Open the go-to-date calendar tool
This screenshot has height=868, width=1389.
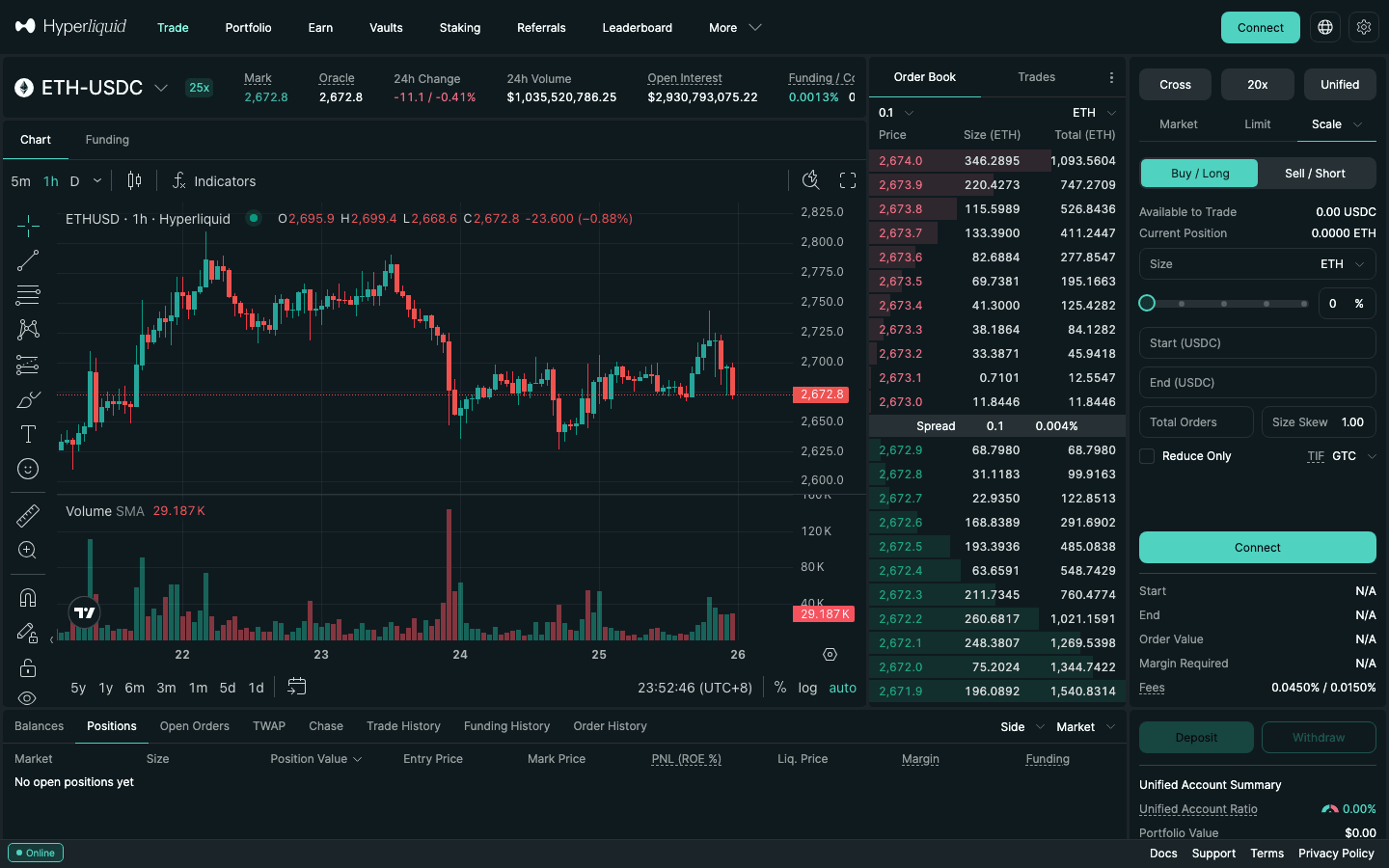click(297, 687)
